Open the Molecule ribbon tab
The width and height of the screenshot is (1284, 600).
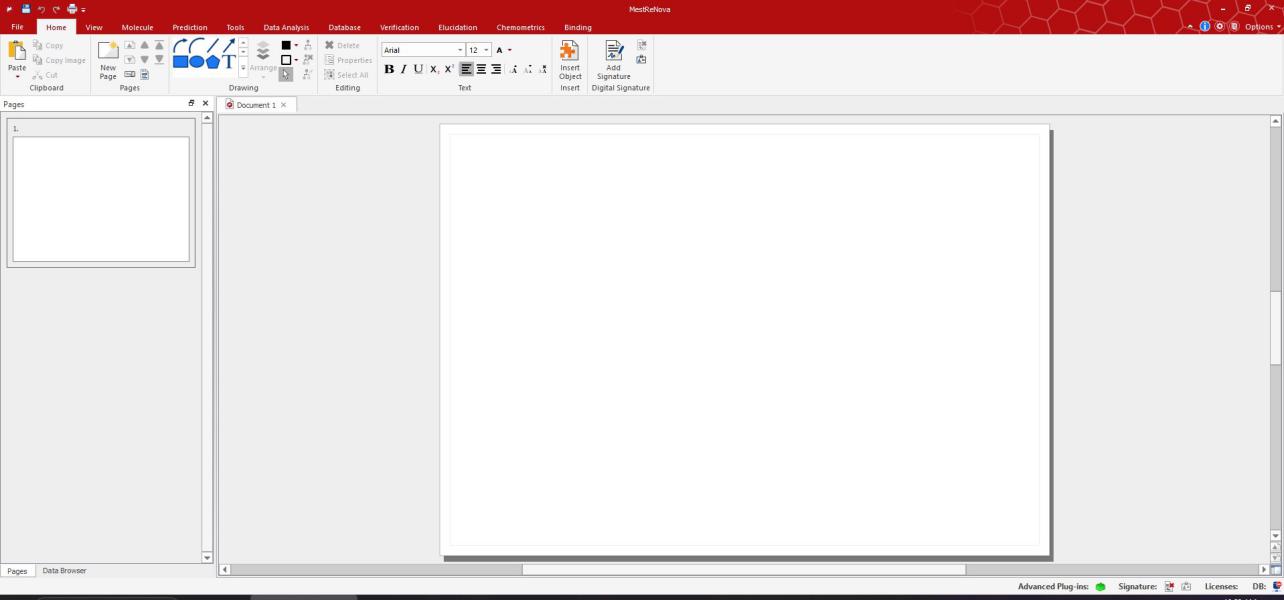point(137,27)
